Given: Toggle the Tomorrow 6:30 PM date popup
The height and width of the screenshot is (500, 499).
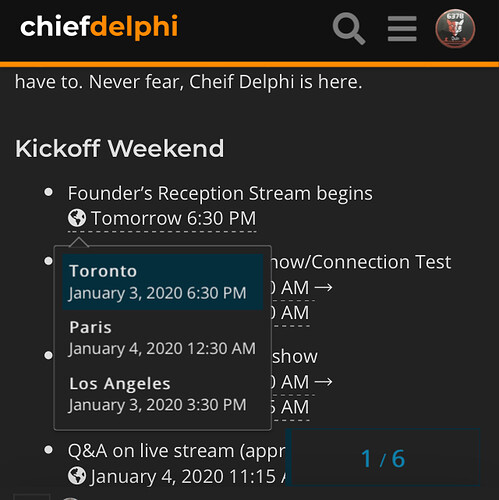Looking at the screenshot, I should 162,219.
